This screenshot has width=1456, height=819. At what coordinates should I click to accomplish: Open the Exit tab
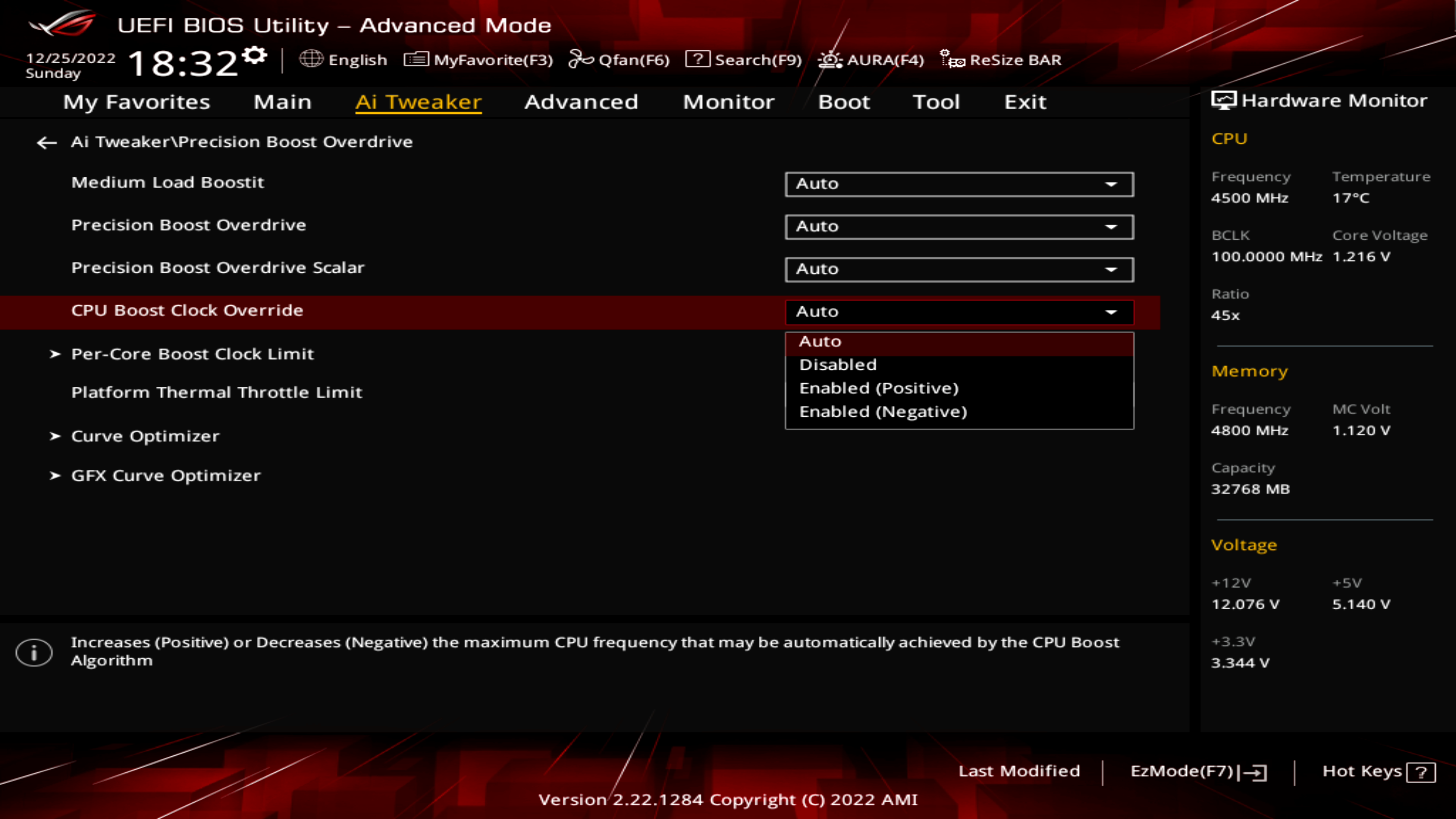[x=1025, y=102]
